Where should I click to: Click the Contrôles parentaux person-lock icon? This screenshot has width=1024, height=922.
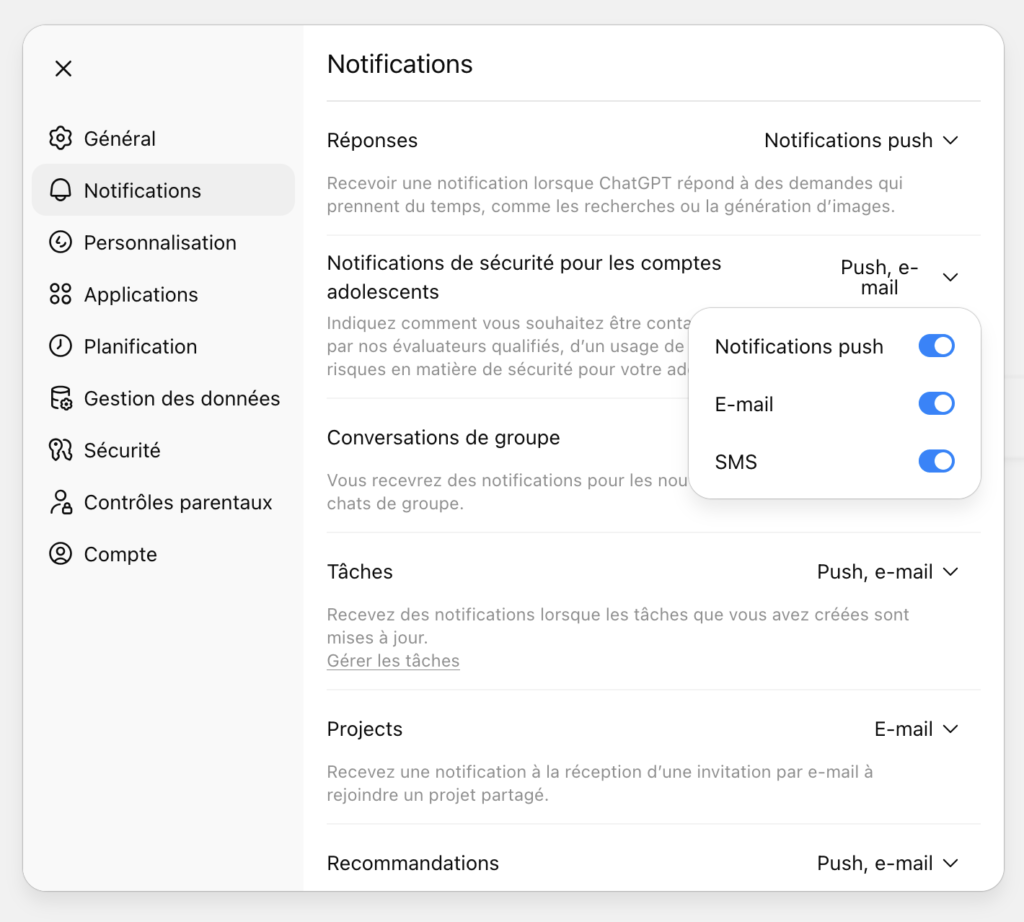coord(61,503)
